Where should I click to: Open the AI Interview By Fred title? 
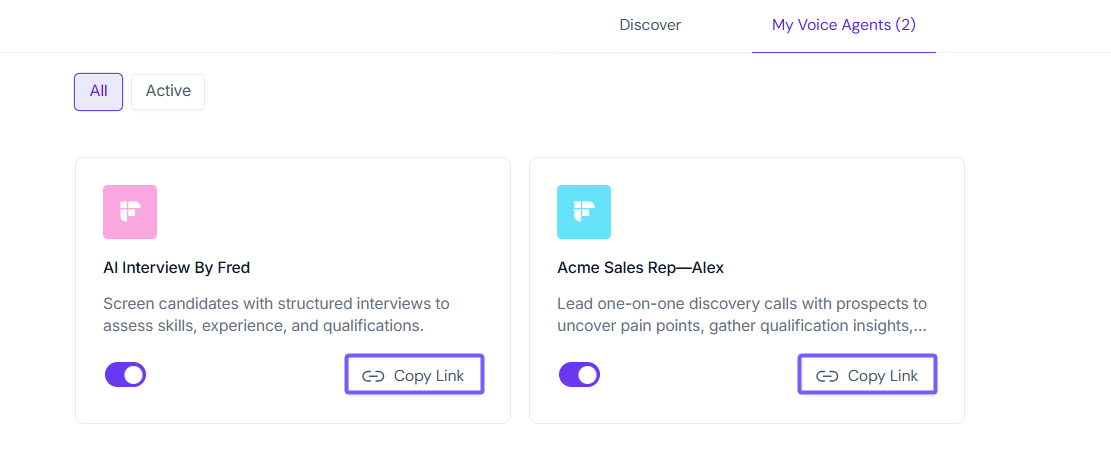(177, 268)
